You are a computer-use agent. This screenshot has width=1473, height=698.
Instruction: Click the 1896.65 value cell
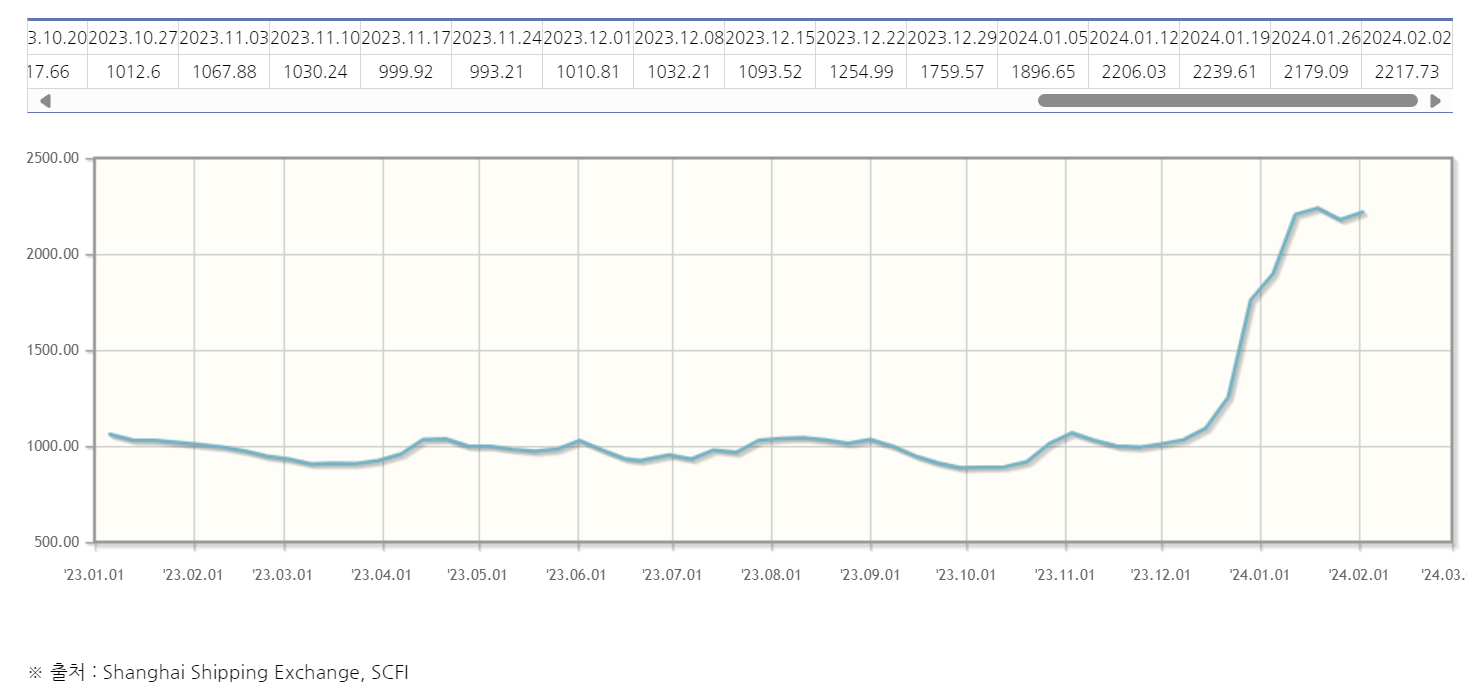click(1043, 72)
